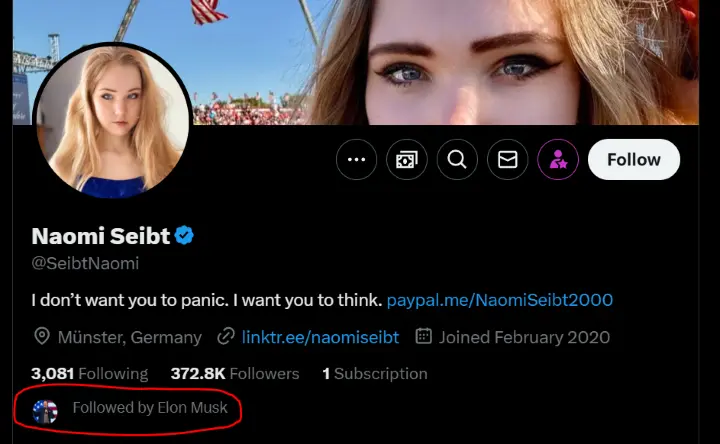Click the purple subscribe person-star icon
Viewport: 720px width, 444px height.
pyautogui.click(x=558, y=159)
